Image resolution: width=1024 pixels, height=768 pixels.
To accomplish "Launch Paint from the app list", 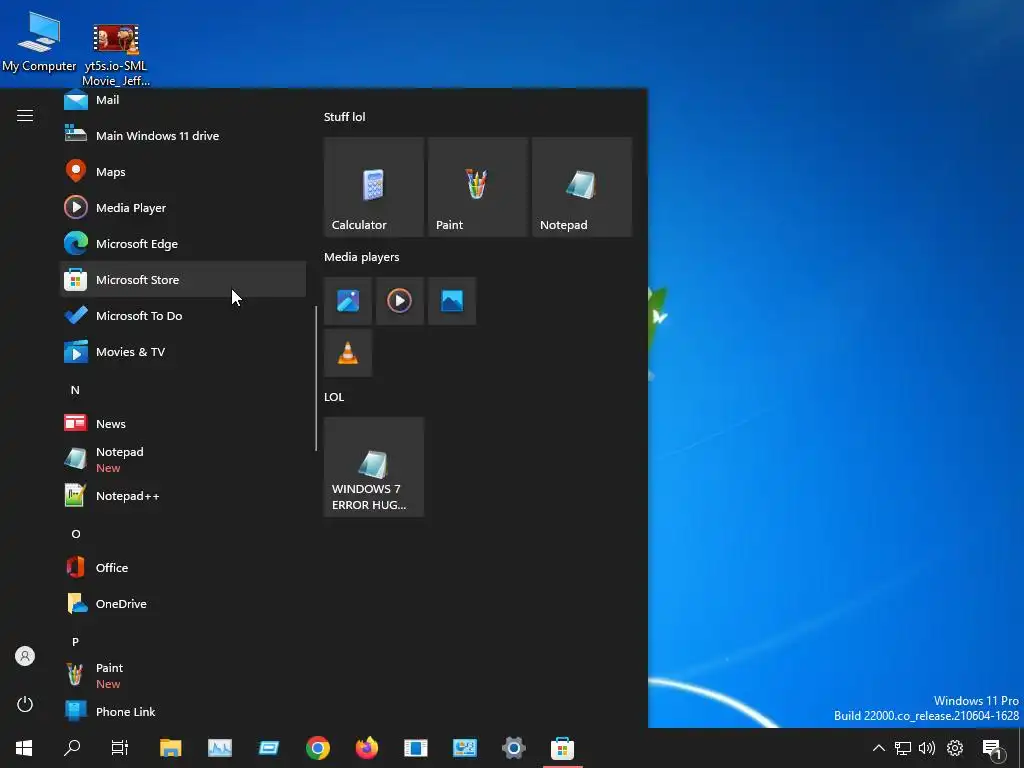I will 183,675.
